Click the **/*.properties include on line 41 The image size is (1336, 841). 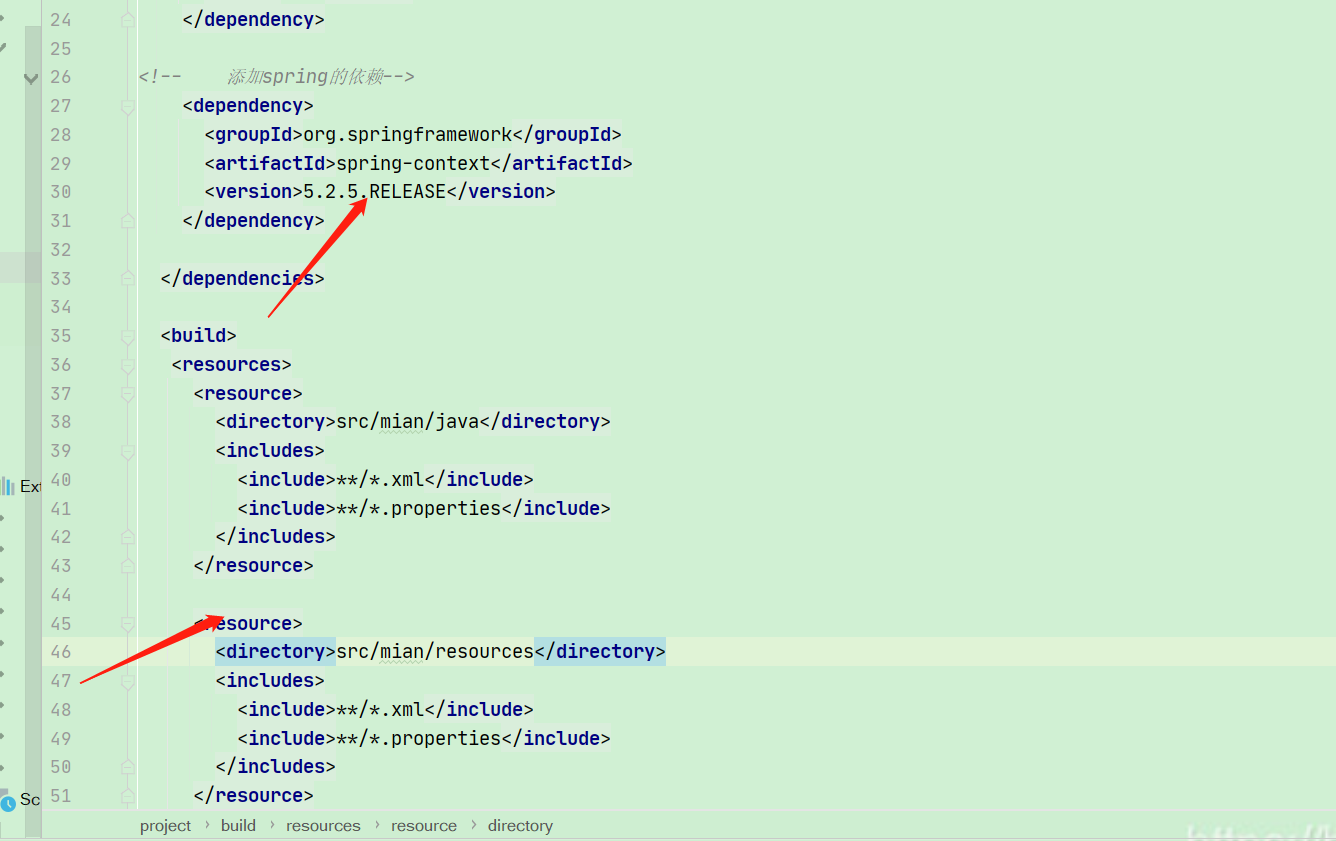tap(418, 509)
